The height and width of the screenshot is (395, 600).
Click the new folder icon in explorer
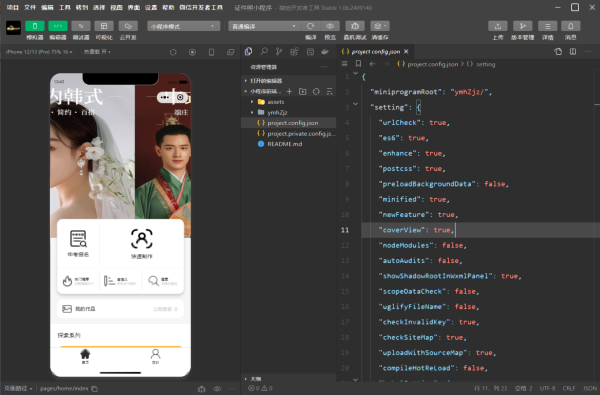pyautogui.click(x=303, y=91)
